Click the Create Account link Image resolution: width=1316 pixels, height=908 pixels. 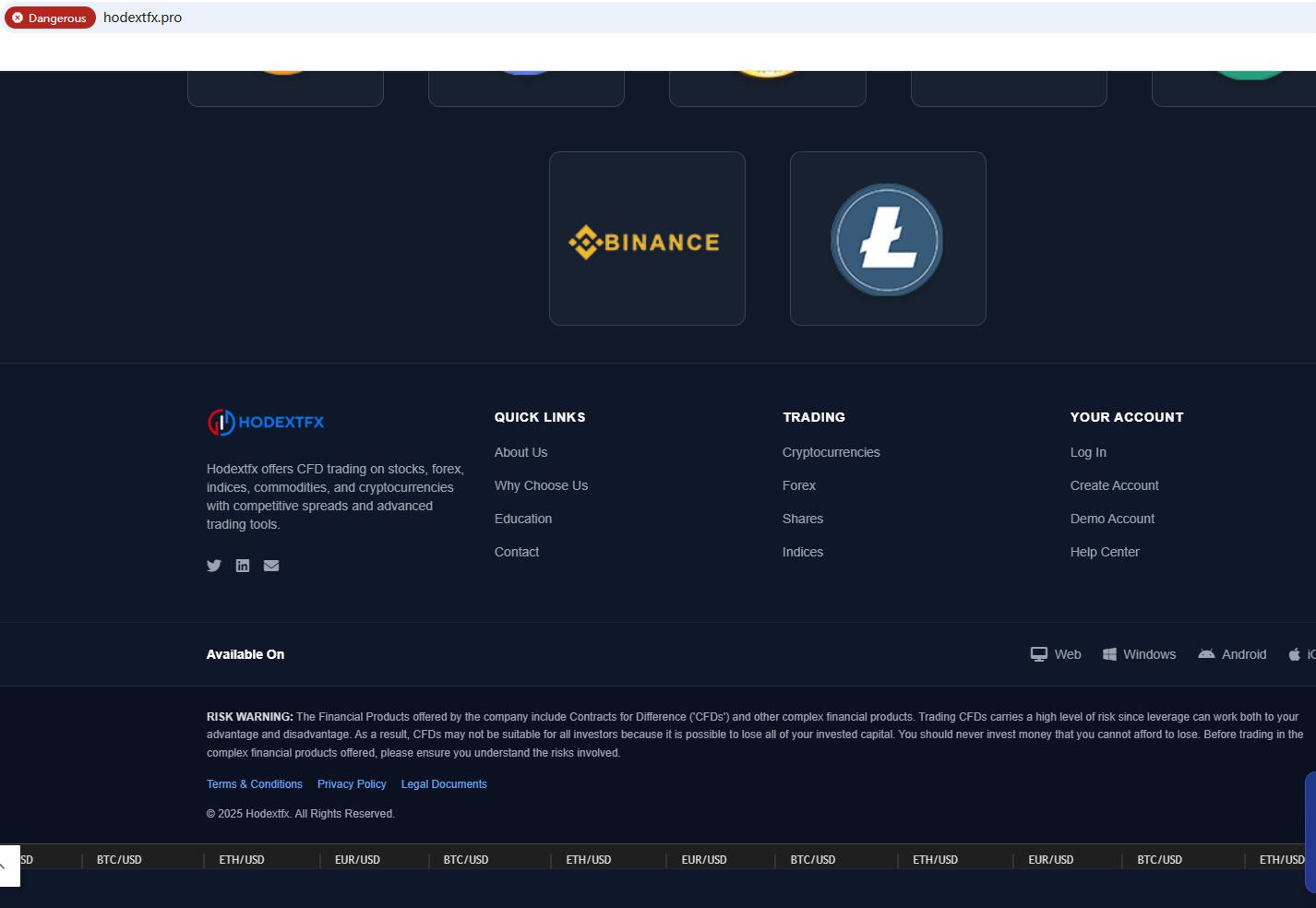tap(1115, 485)
